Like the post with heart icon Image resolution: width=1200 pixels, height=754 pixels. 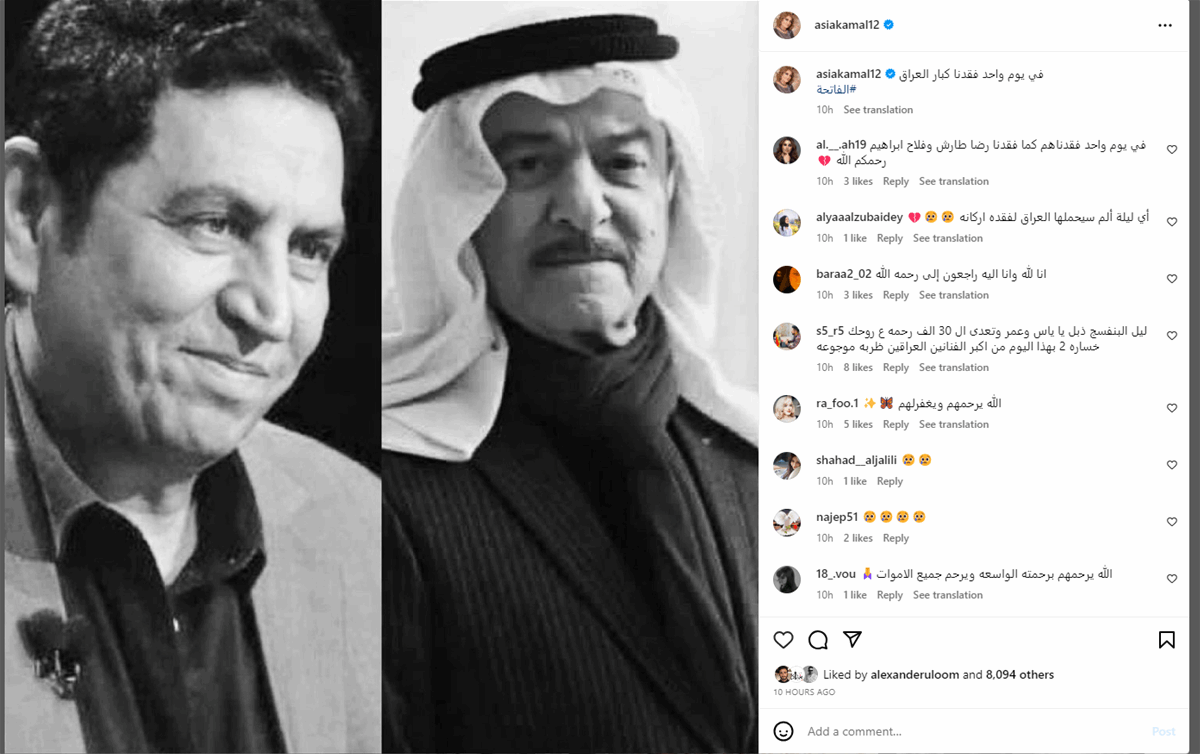point(784,640)
